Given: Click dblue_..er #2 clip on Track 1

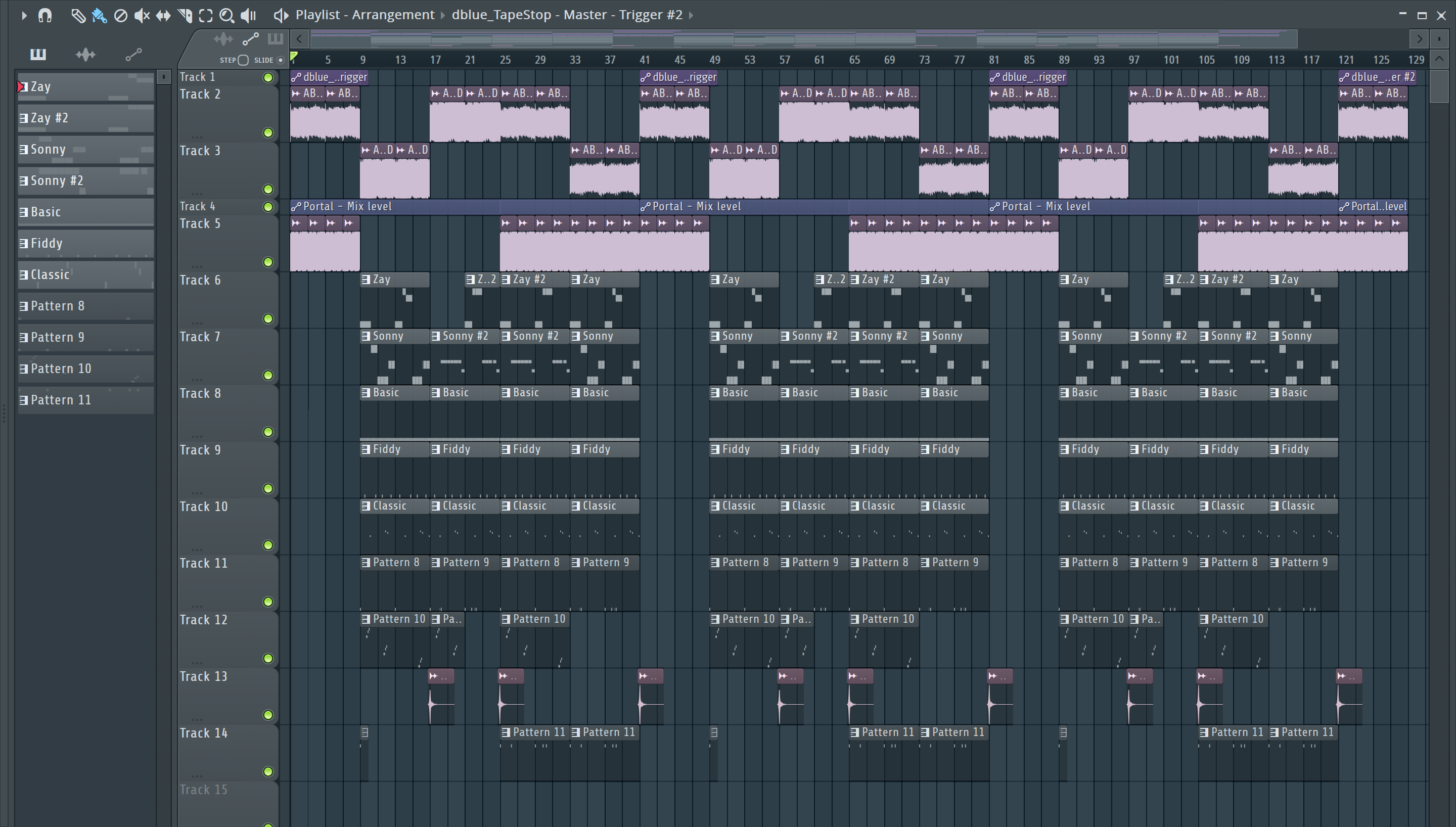Looking at the screenshot, I should (x=1377, y=77).
